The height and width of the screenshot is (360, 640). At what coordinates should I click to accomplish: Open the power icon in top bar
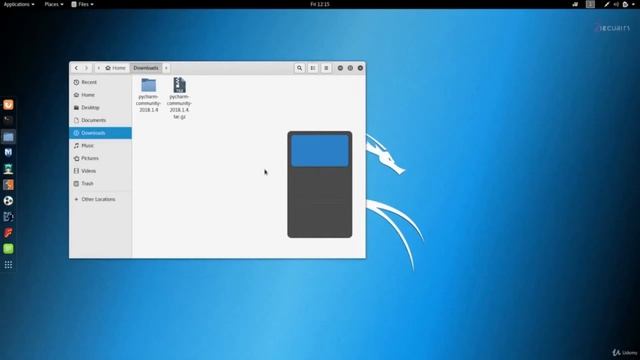[x=626, y=4]
